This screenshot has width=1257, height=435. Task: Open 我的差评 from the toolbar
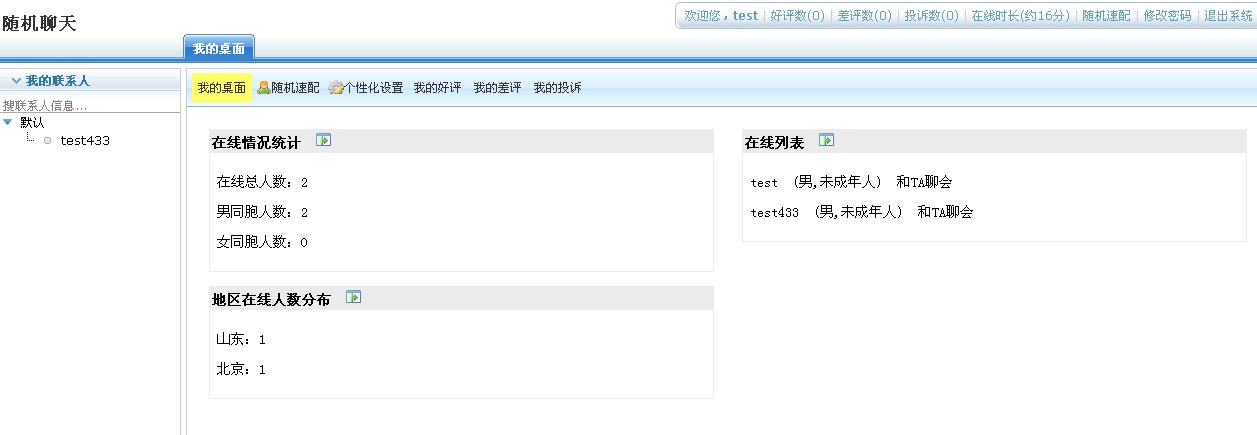[497, 88]
